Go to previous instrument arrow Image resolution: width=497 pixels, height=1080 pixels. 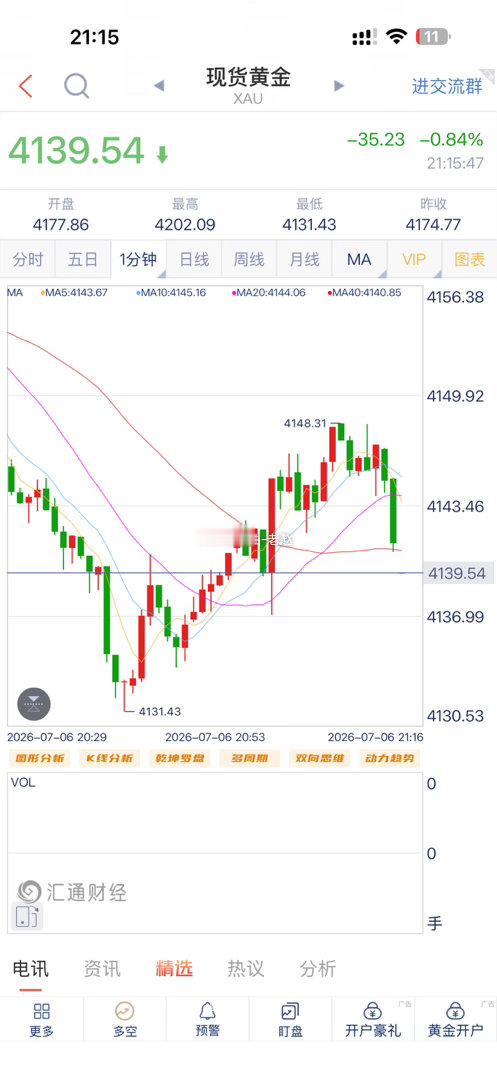pyautogui.click(x=159, y=86)
